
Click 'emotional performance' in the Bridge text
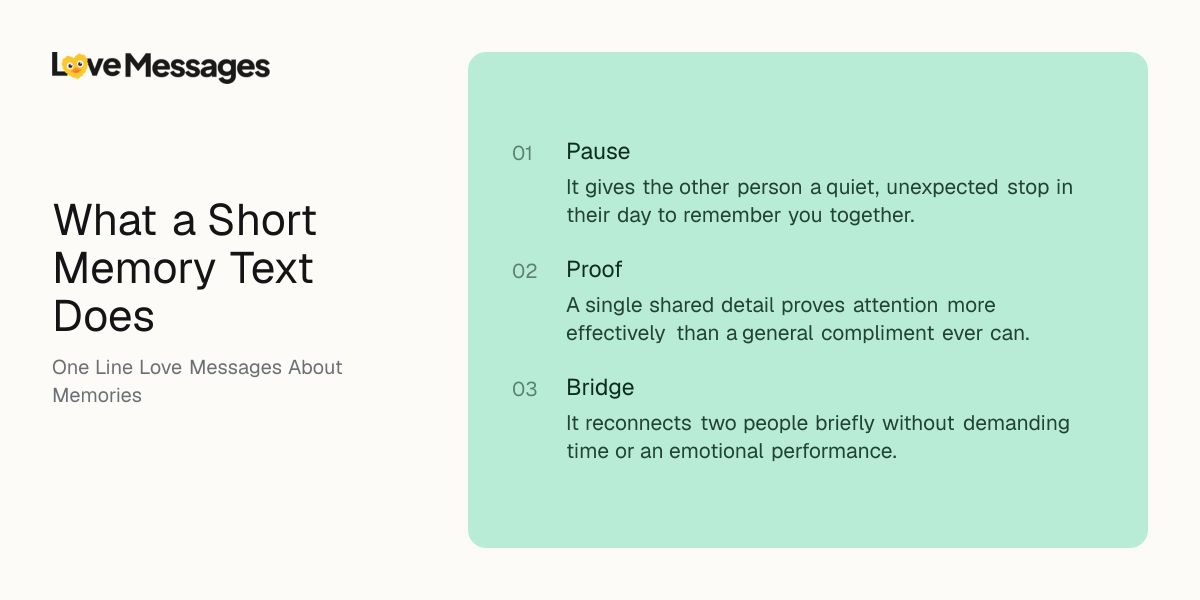[x=783, y=451]
